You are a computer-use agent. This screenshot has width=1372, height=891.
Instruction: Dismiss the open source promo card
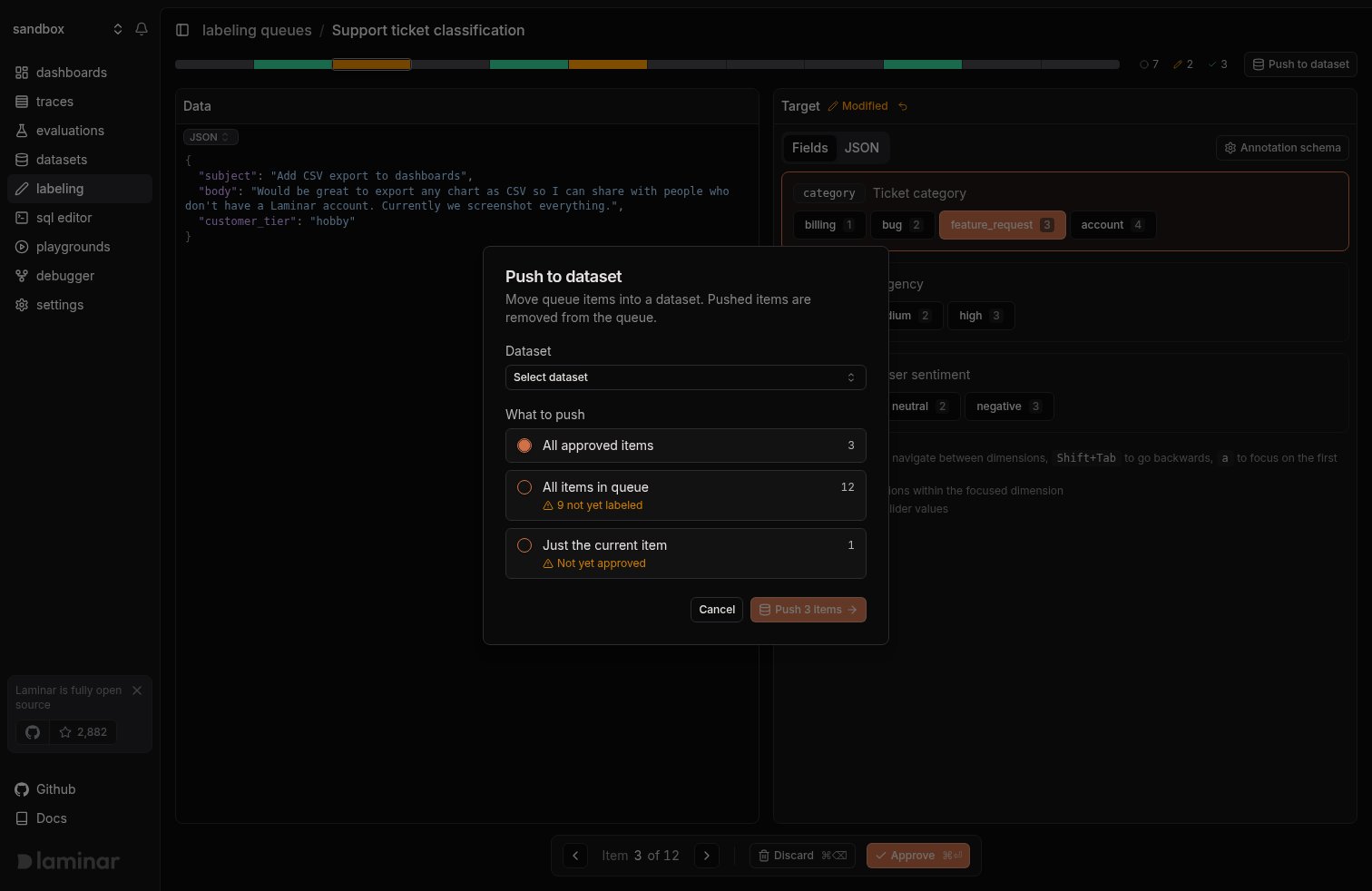click(x=137, y=690)
